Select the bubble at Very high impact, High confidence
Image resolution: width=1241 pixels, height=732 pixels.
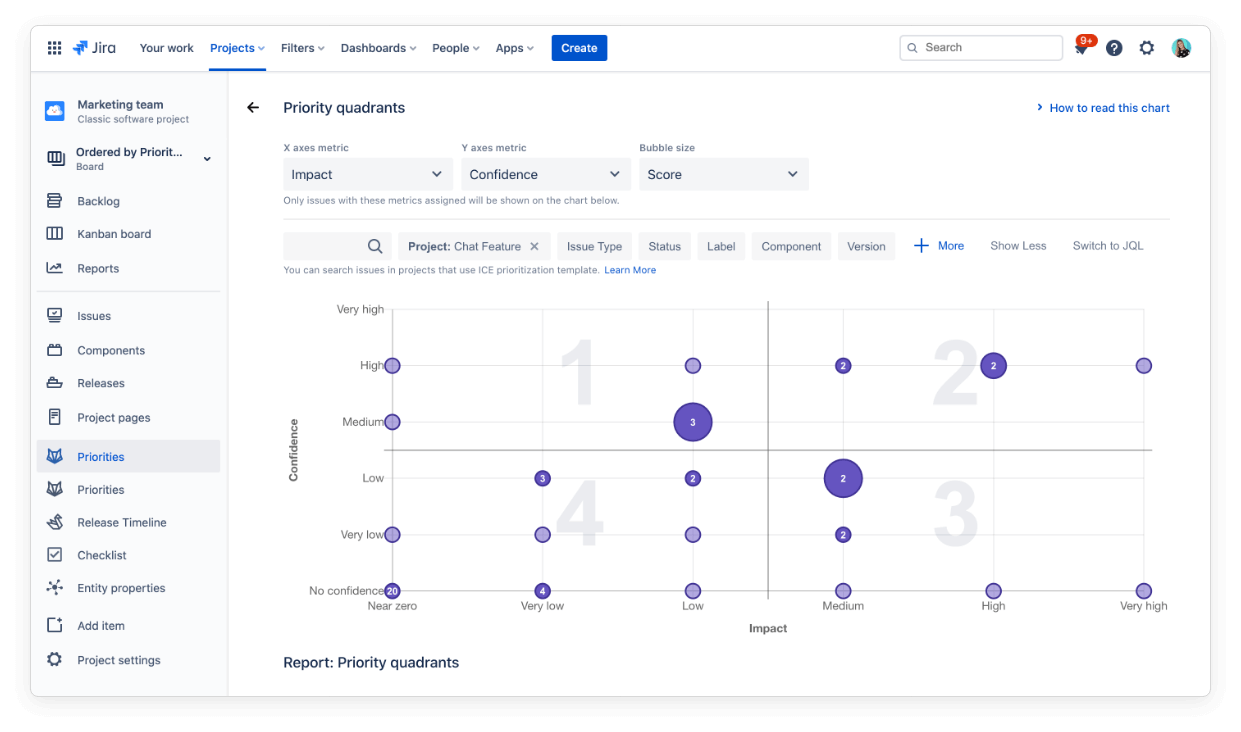(x=1144, y=366)
